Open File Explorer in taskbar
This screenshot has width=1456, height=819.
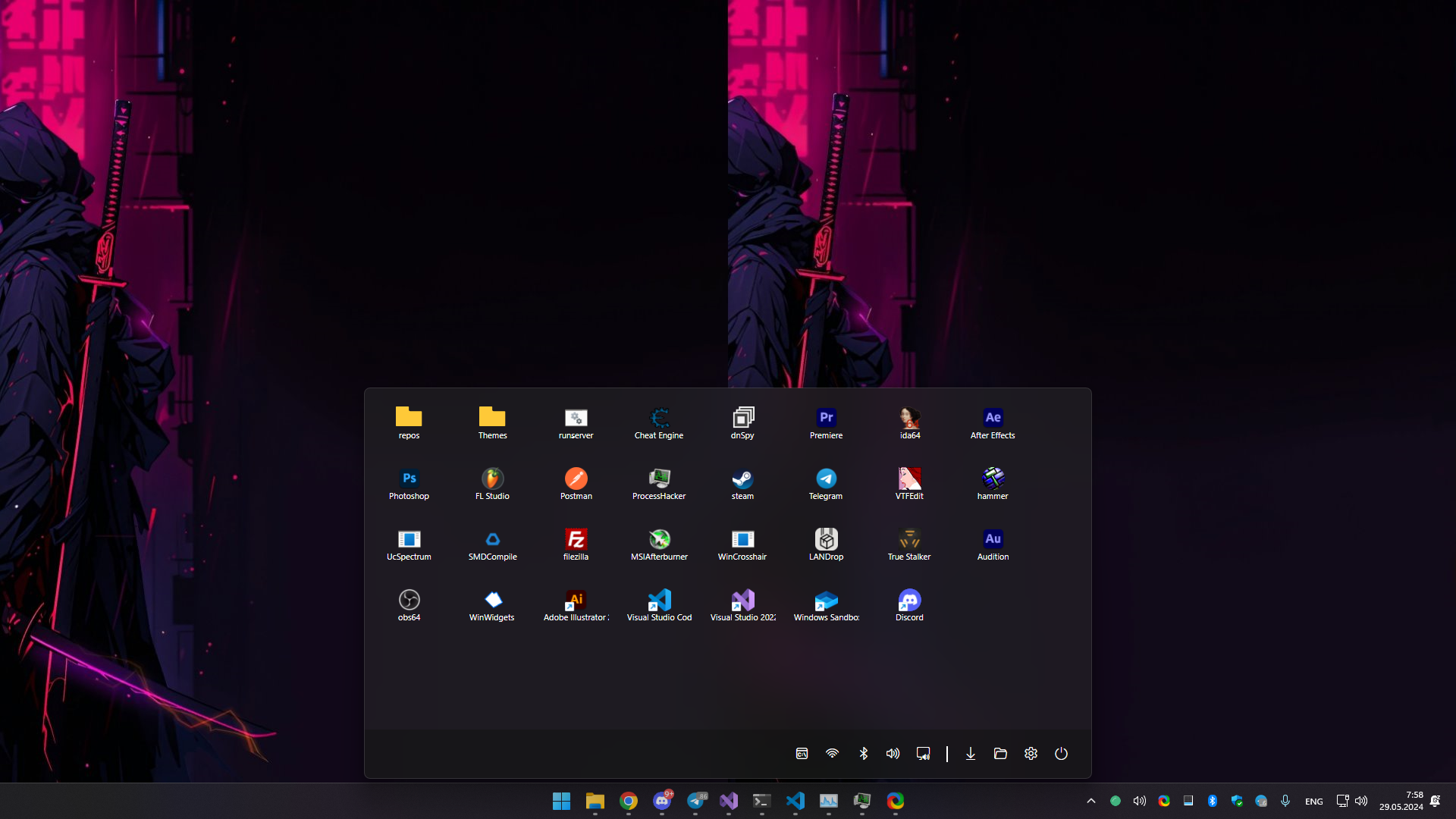point(595,801)
